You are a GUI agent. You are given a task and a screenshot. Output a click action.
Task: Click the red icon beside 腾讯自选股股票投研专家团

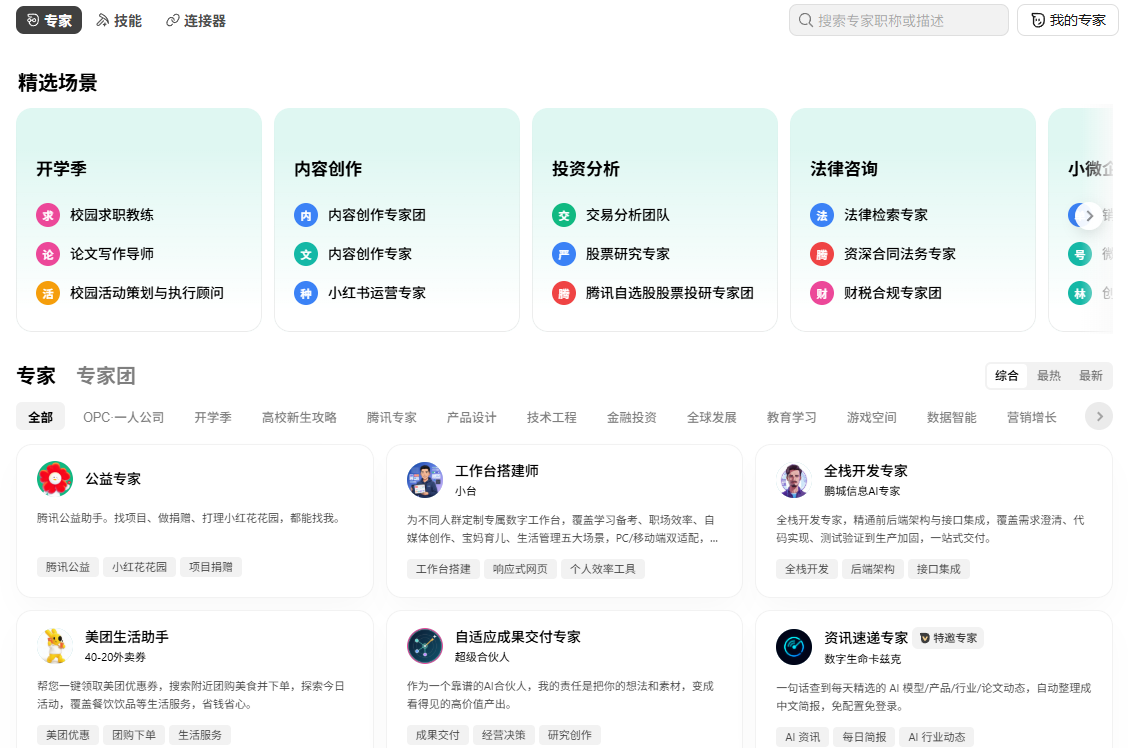click(x=564, y=293)
